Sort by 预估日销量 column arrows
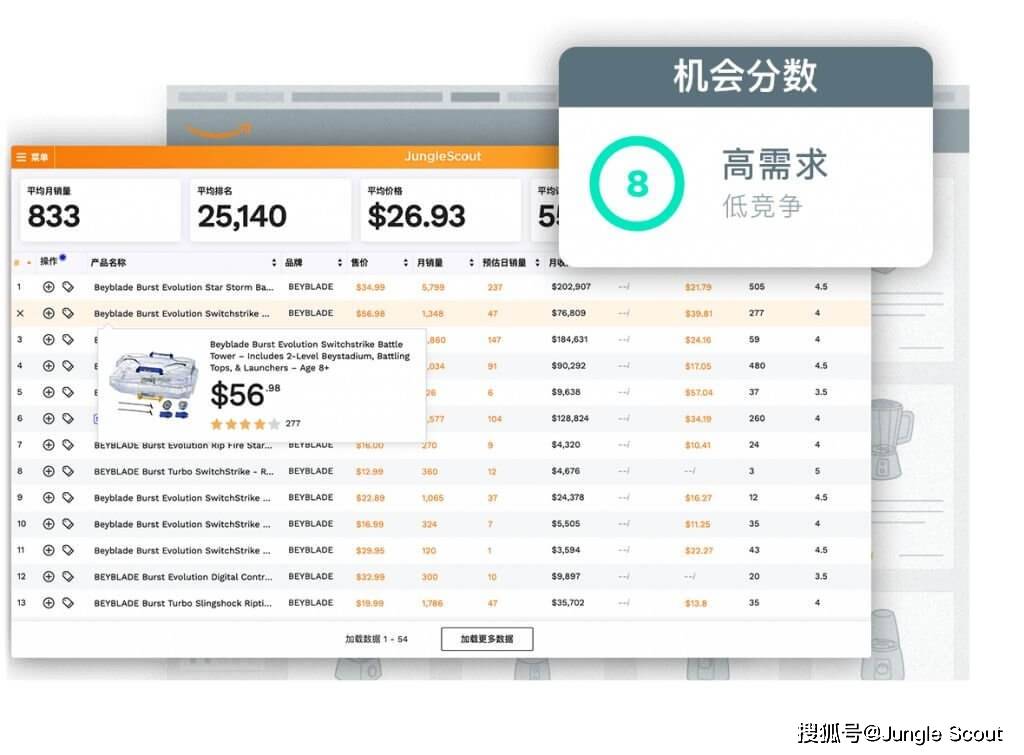The image size is (1024, 755). coord(537,263)
